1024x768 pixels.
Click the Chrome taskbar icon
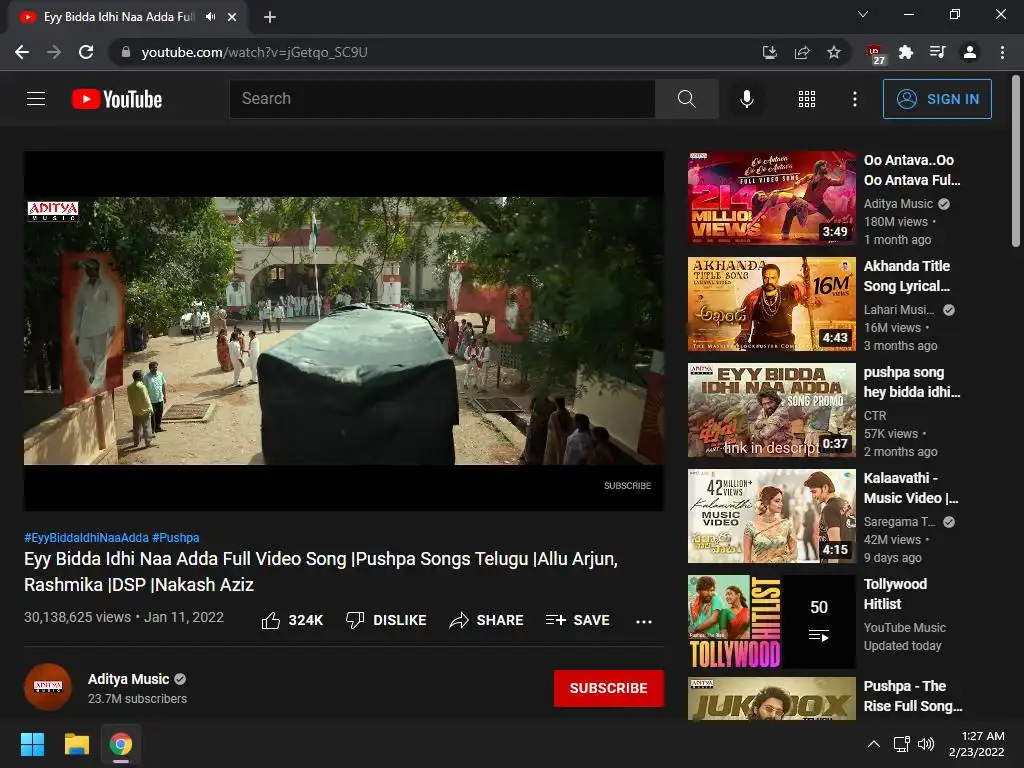120,744
